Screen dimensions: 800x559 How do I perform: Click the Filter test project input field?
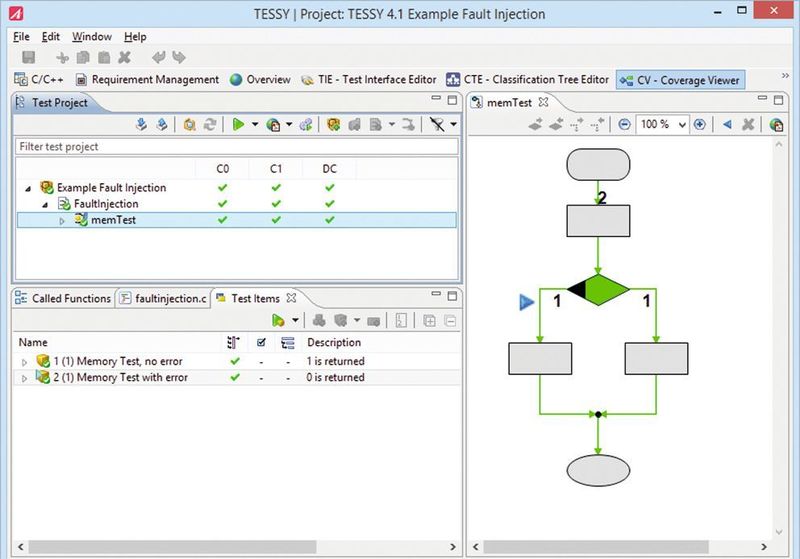point(237,146)
